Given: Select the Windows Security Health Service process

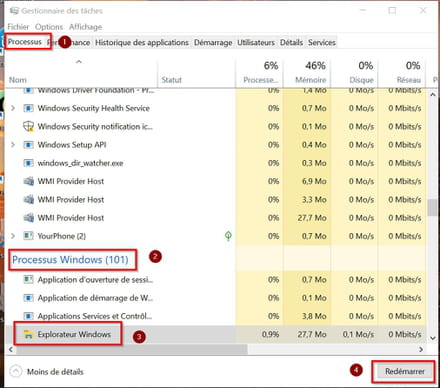Looking at the screenshot, I should coord(216,108).
